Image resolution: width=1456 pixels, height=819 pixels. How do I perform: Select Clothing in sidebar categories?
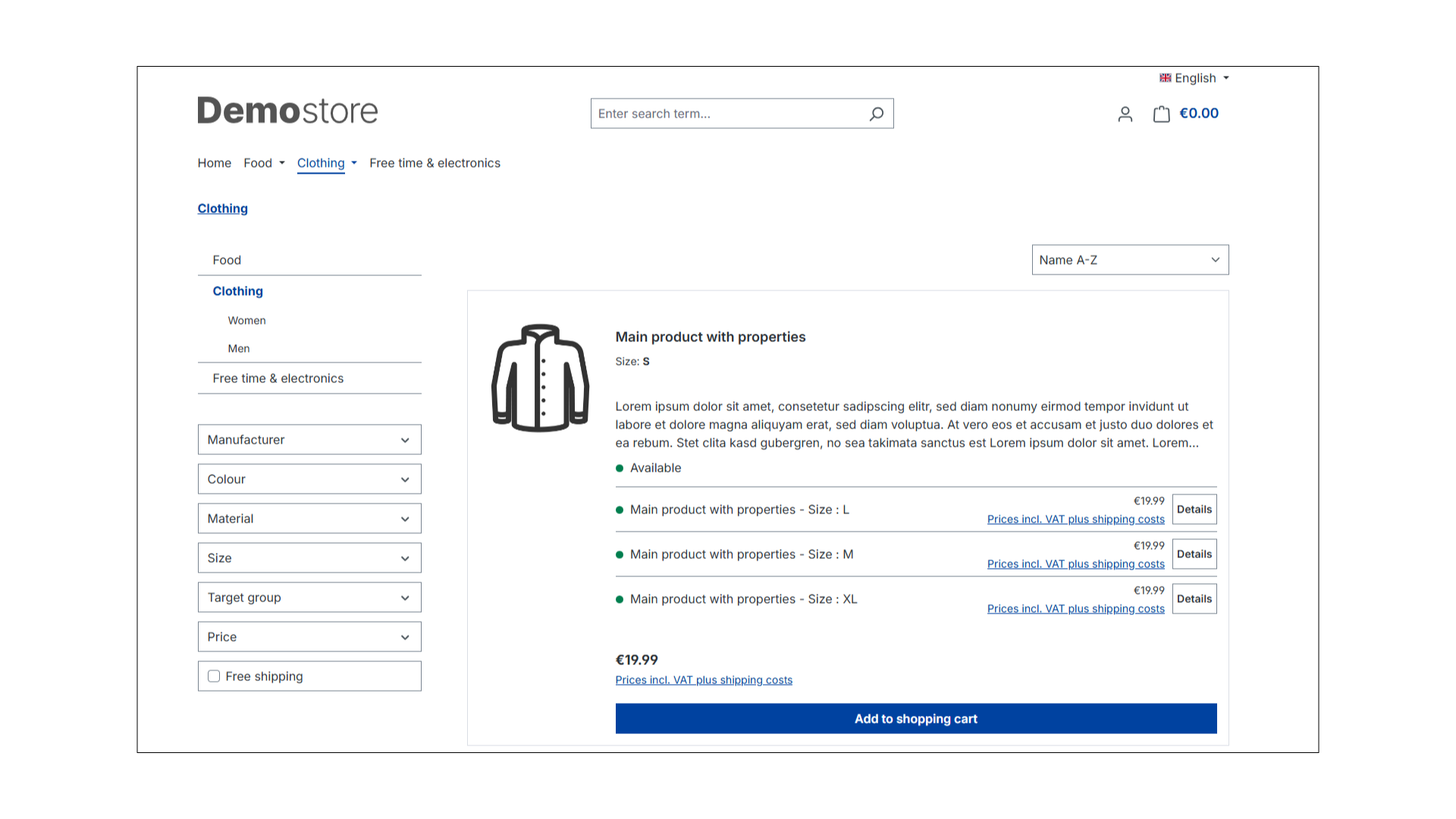[x=238, y=291]
